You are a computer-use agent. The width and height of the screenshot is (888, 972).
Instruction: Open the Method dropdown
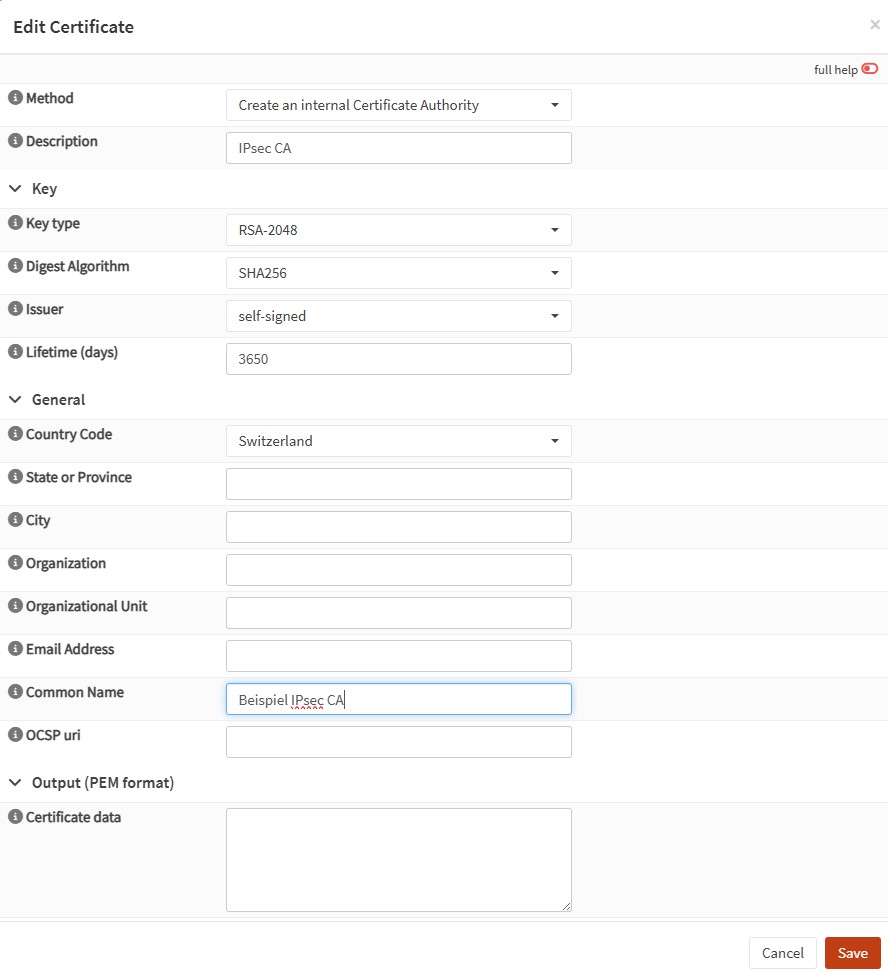pyautogui.click(x=398, y=105)
